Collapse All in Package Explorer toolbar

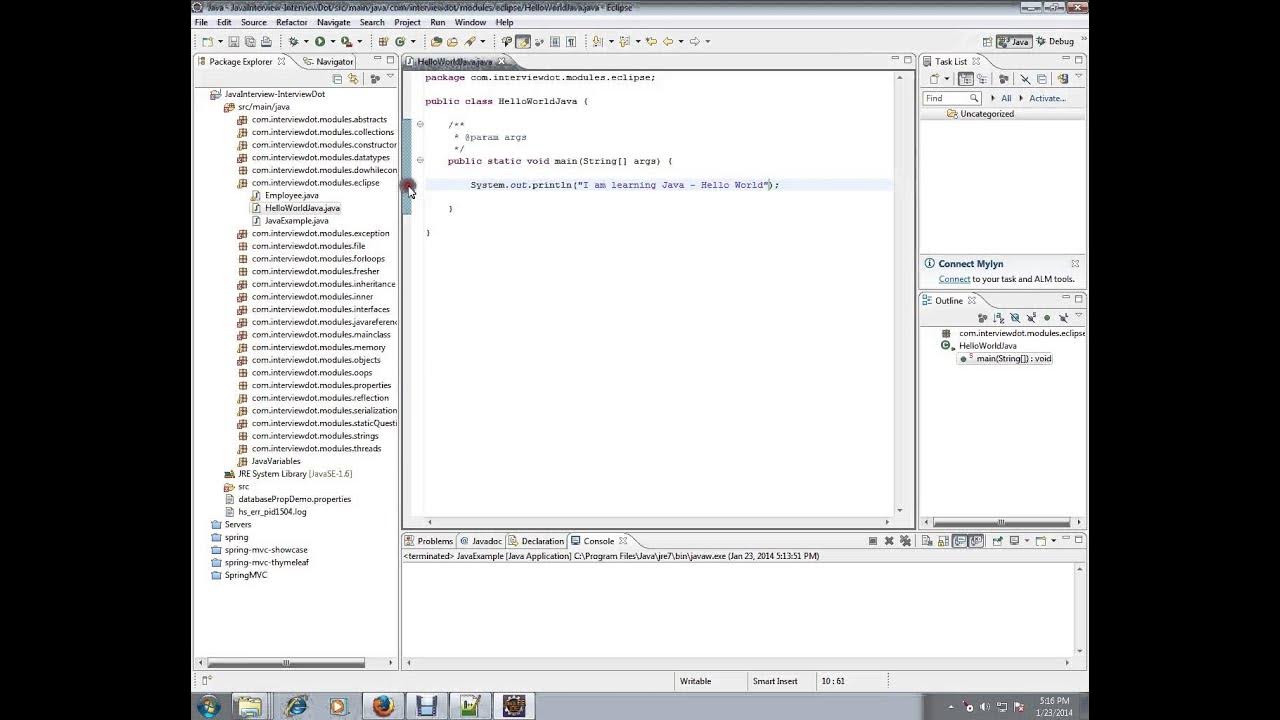pos(337,79)
